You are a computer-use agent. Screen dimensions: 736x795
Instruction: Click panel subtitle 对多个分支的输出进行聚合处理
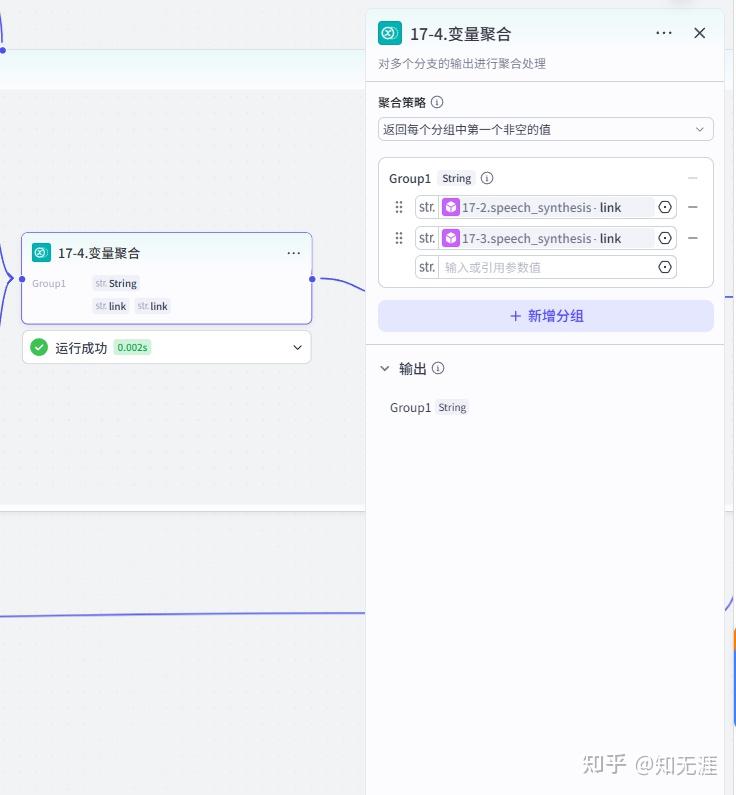[x=462, y=64]
